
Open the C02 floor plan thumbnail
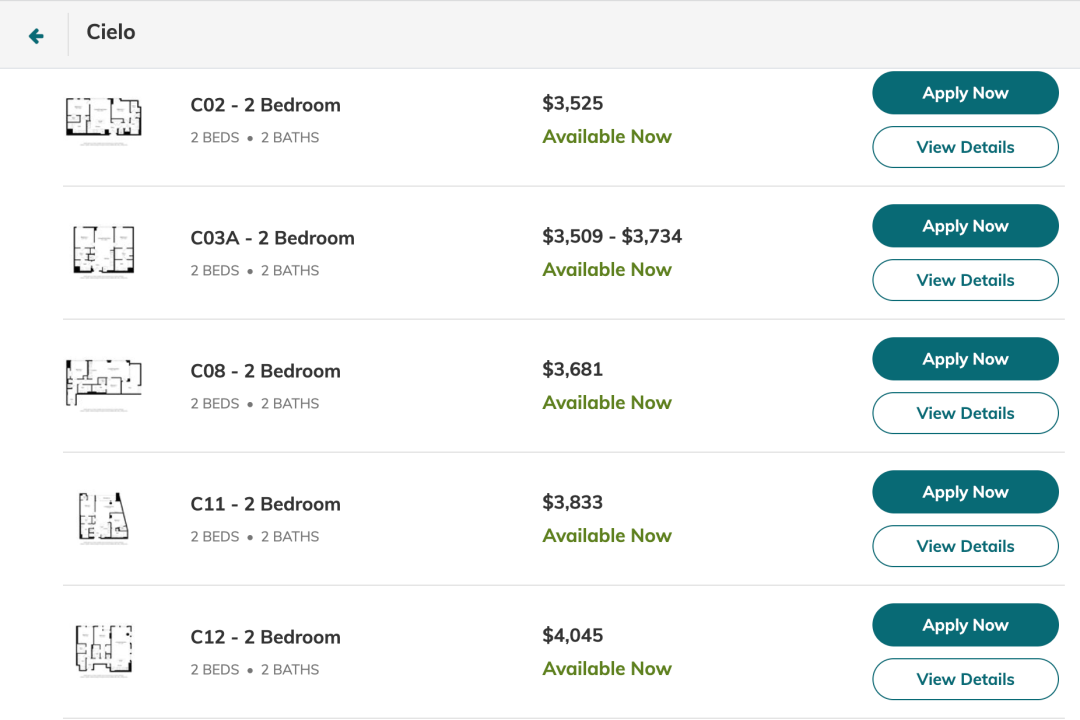point(103,120)
